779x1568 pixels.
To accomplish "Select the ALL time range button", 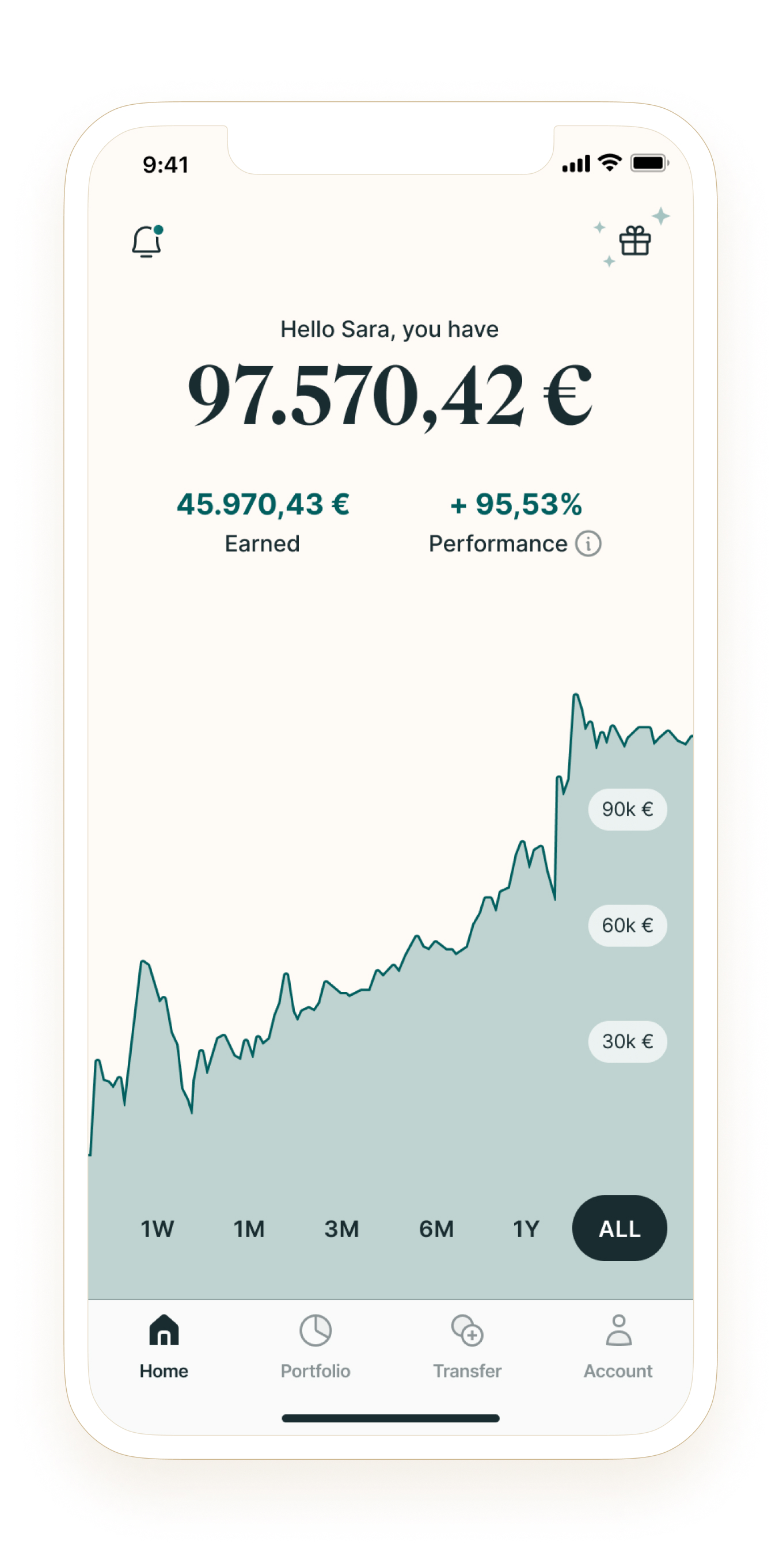I will tap(620, 1228).
